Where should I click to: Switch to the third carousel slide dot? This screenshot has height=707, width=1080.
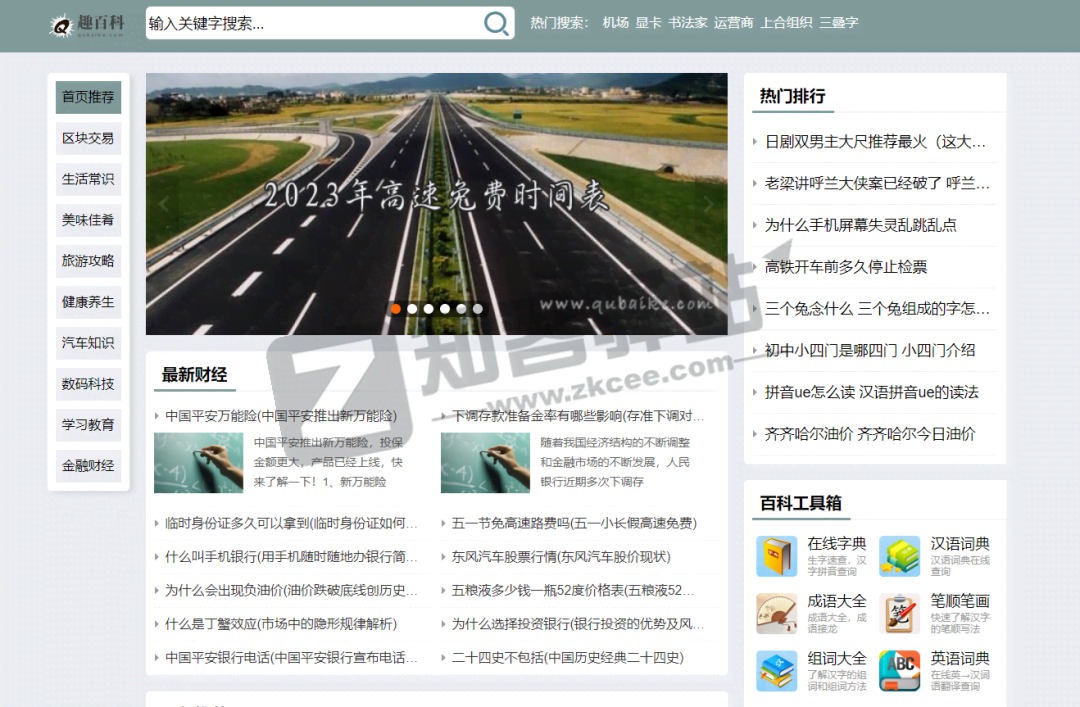[x=428, y=309]
